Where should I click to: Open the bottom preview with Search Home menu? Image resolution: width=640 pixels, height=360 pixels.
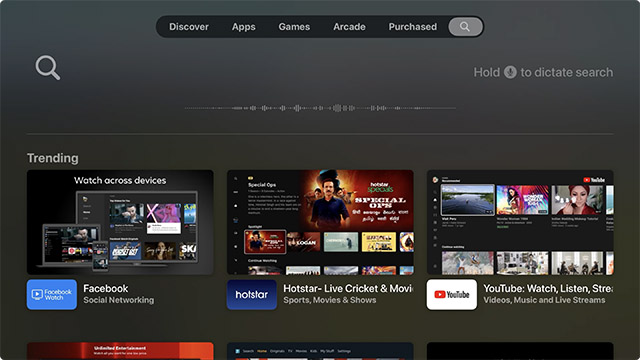point(320,351)
